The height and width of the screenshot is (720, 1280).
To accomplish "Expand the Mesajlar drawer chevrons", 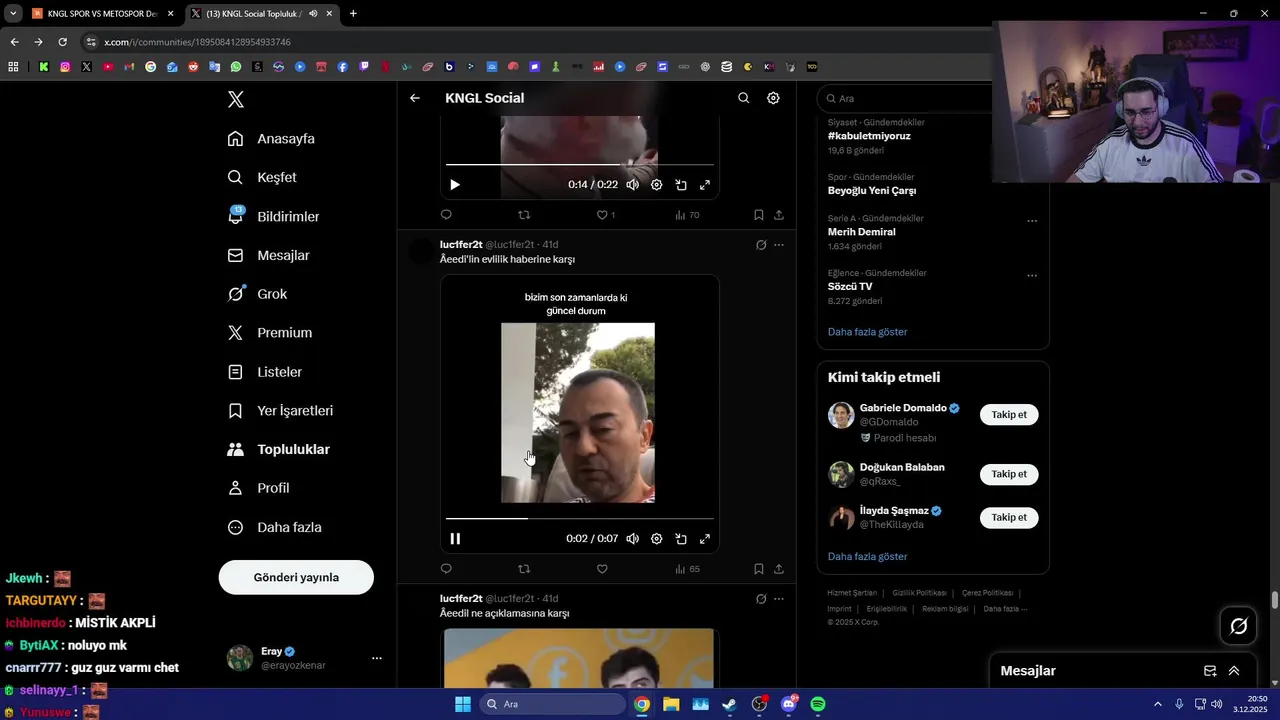I will point(1234,671).
